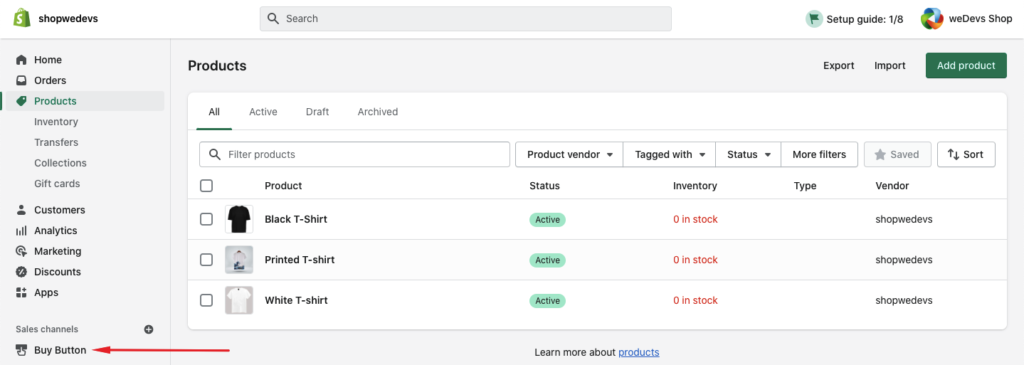Open Discounts via the percent badge icon
The width and height of the screenshot is (1024, 365).
coord(22,272)
